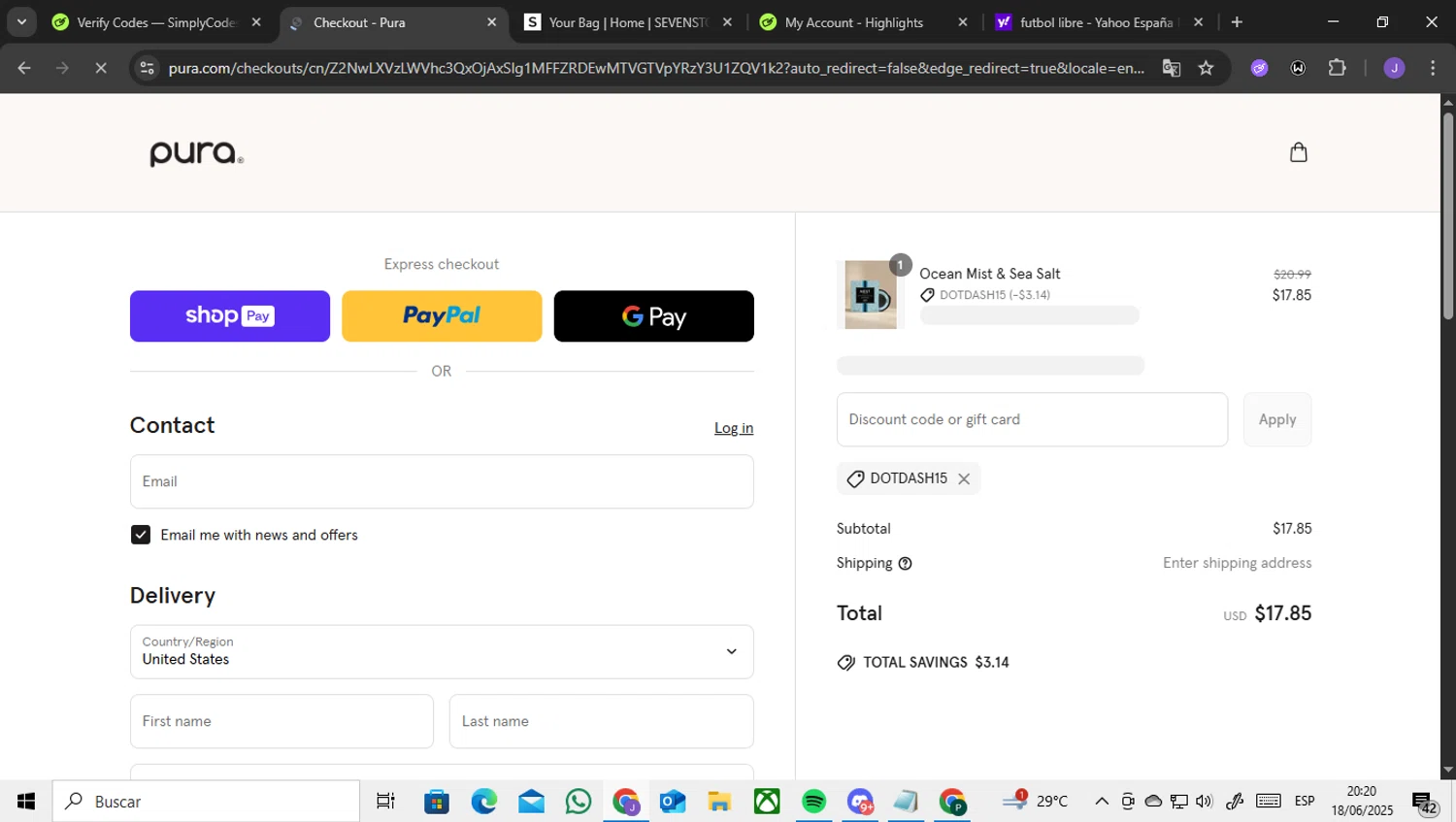
Task: Click the browser address bar URL
Action: pyautogui.click(x=656, y=68)
